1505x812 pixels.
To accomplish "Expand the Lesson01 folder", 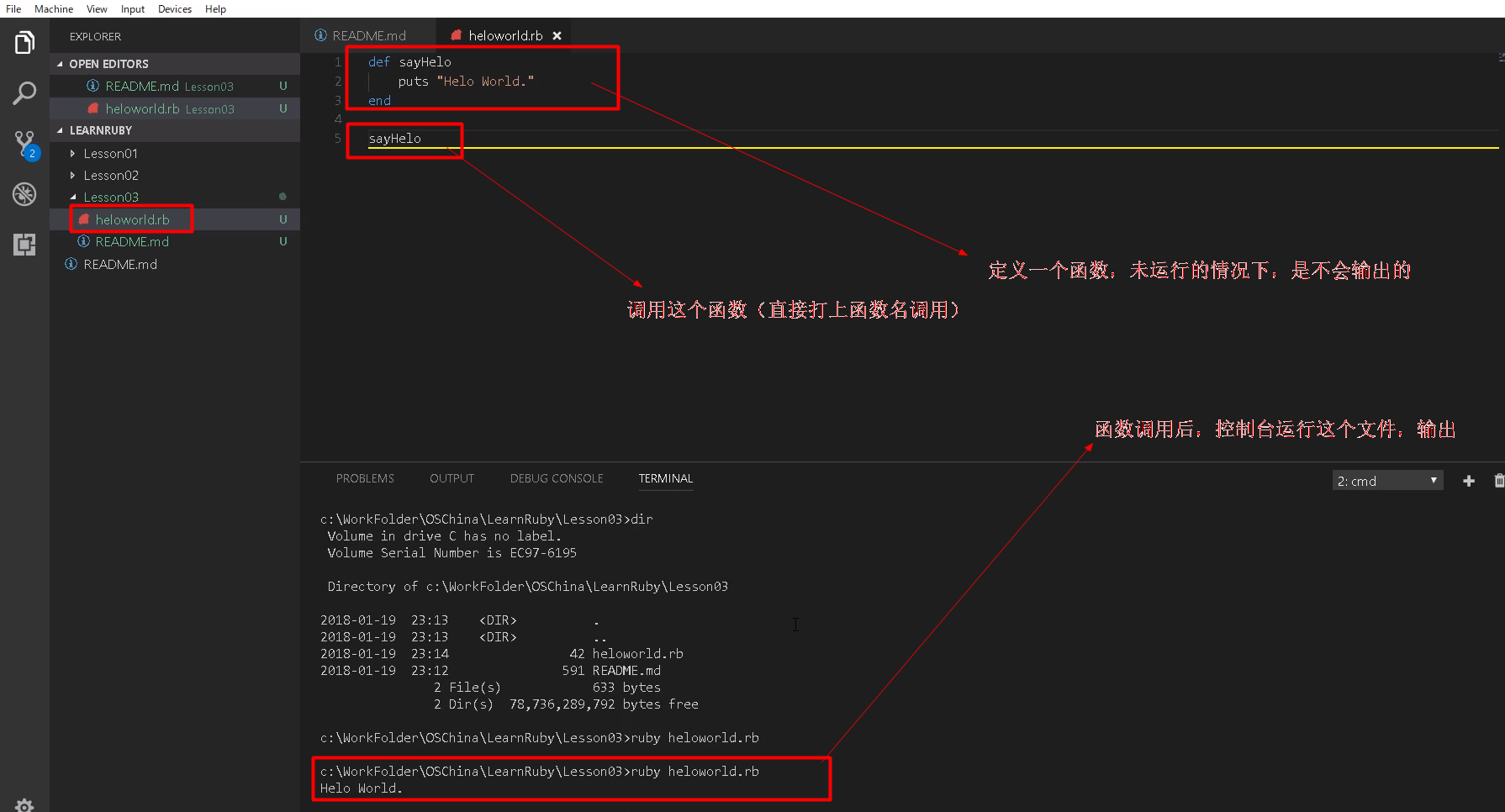I will click(x=73, y=153).
